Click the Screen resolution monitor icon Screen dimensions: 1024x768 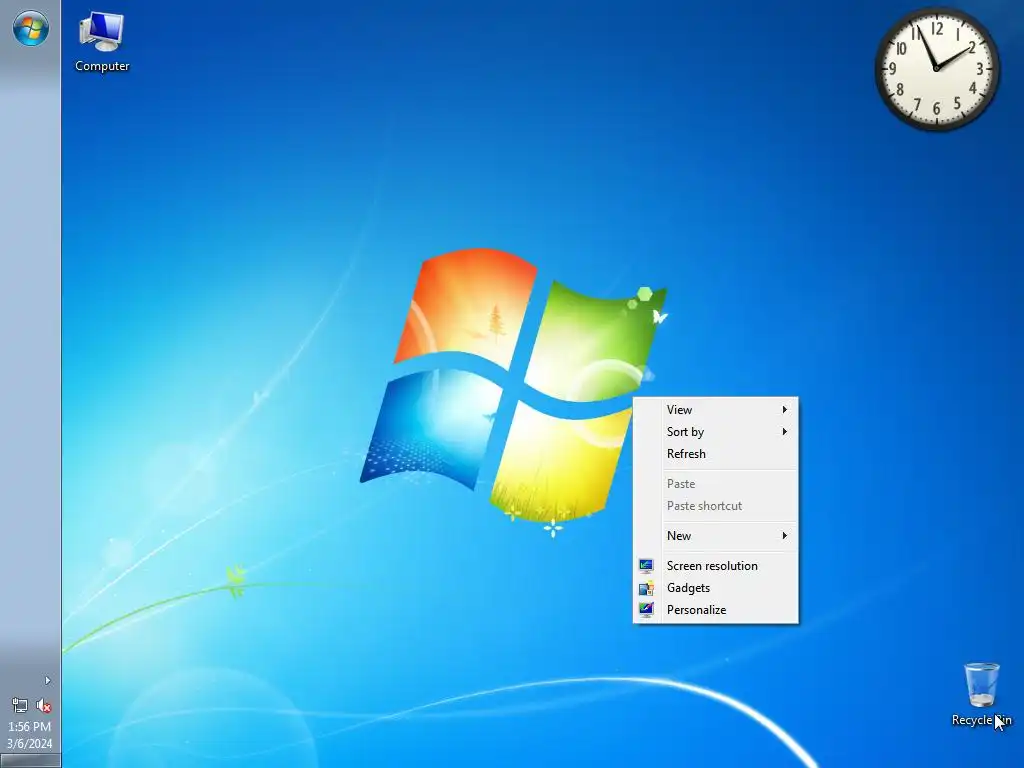pyautogui.click(x=647, y=566)
